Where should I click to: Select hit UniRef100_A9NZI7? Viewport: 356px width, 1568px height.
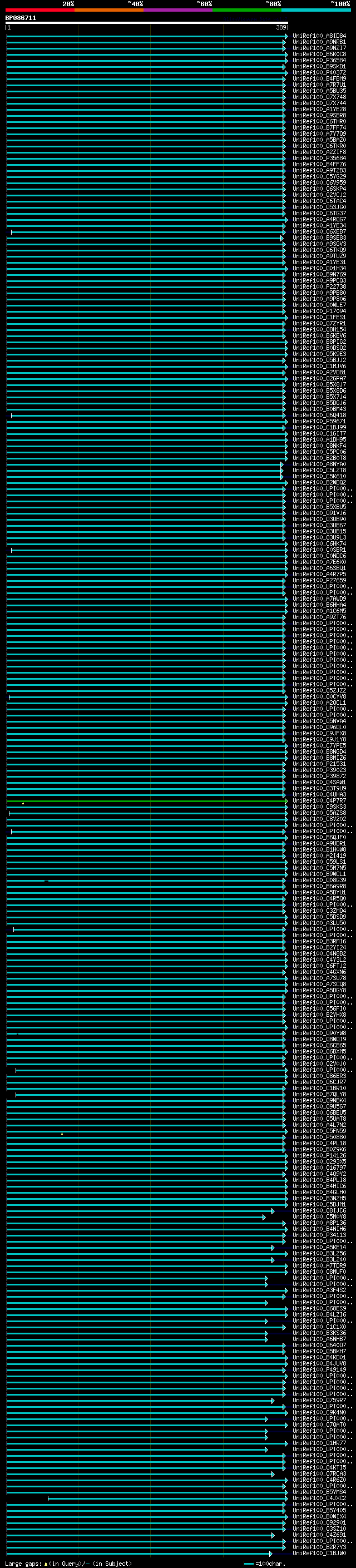pos(319,48)
